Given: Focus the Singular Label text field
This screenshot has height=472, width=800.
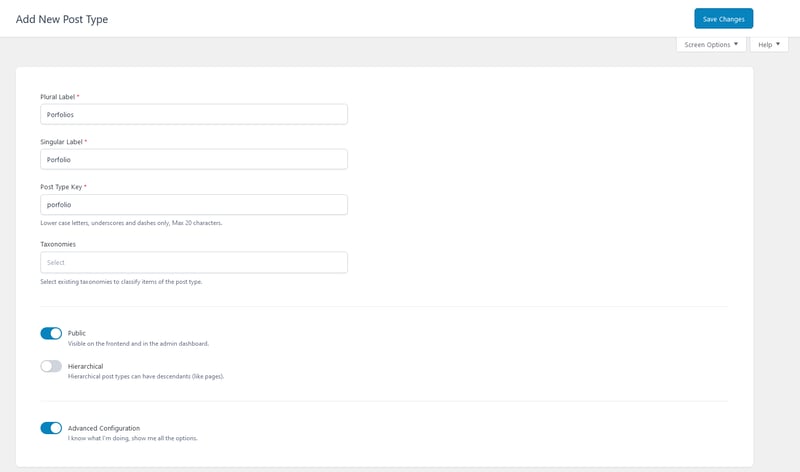Looking at the screenshot, I should pos(194,159).
